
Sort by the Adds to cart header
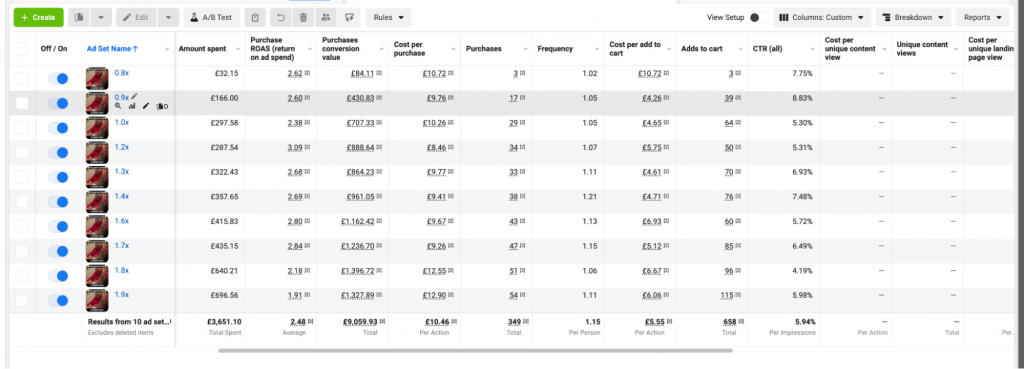701,49
